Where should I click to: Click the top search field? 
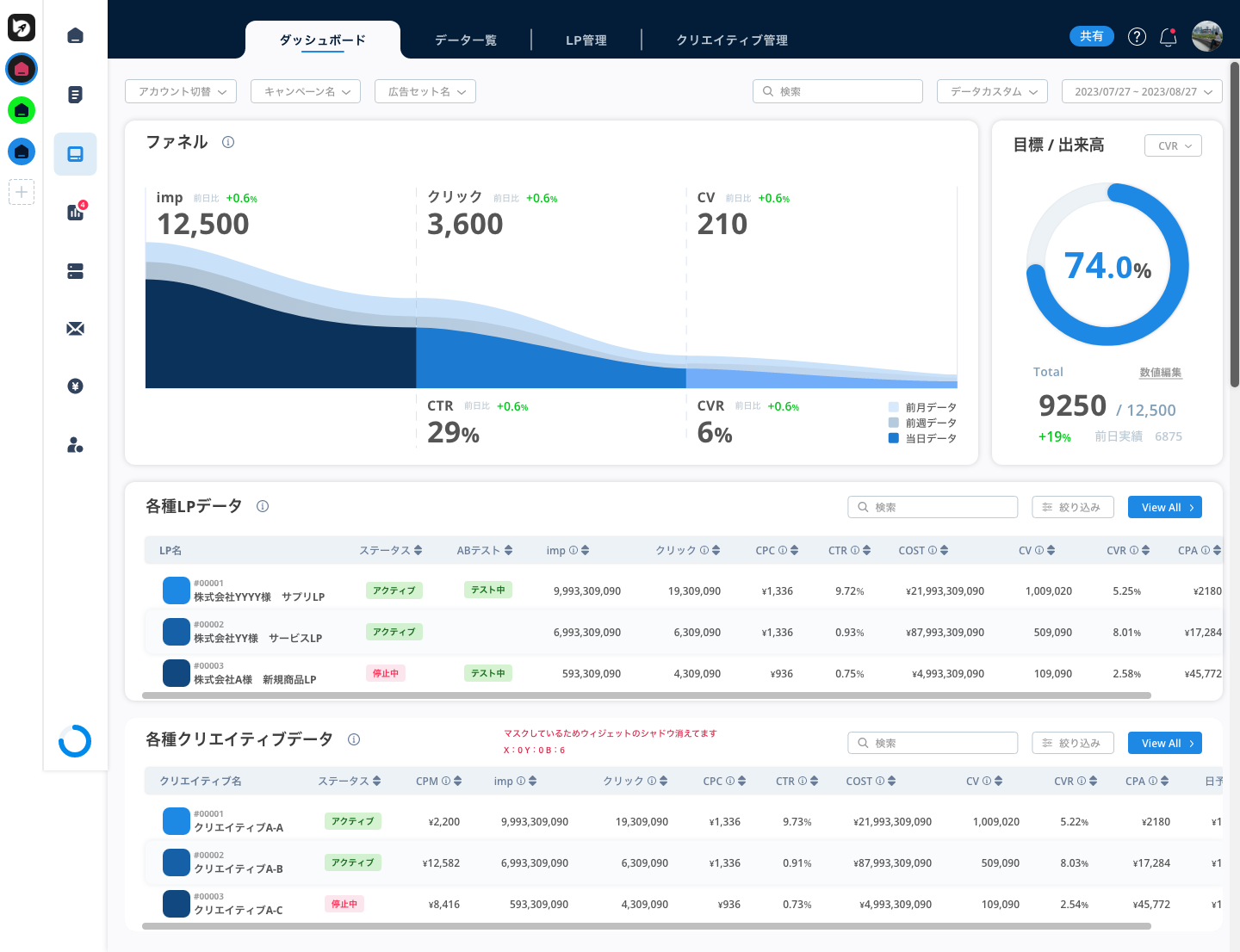838,91
